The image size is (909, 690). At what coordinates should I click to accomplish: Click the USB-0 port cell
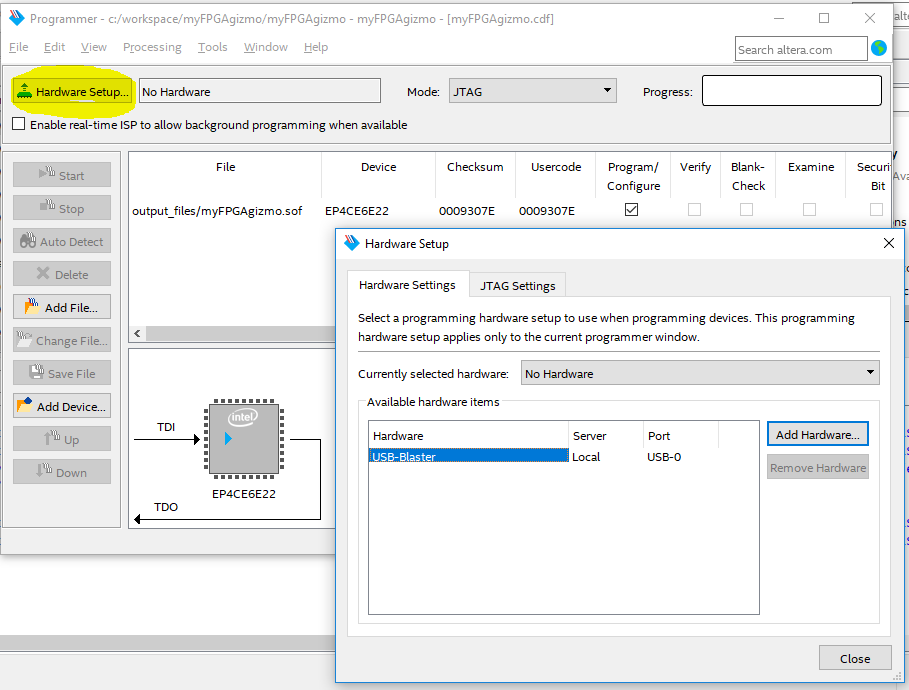[664, 457]
